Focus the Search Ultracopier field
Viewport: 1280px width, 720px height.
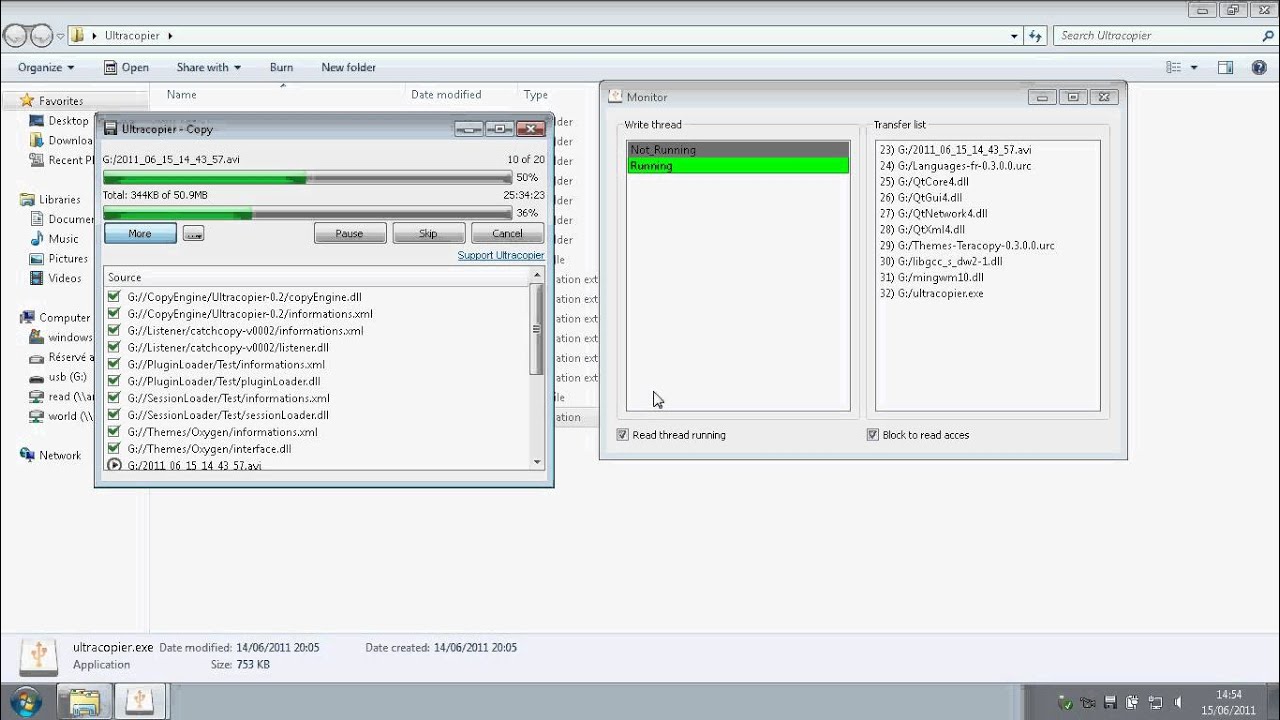tap(1155, 36)
